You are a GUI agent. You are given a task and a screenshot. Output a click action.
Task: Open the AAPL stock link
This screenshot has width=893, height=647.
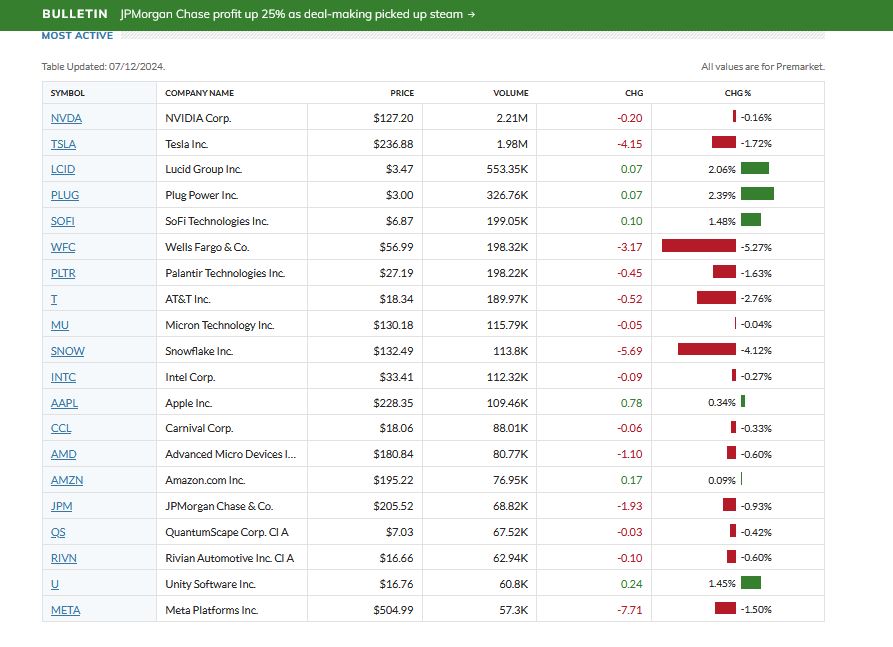[64, 404]
